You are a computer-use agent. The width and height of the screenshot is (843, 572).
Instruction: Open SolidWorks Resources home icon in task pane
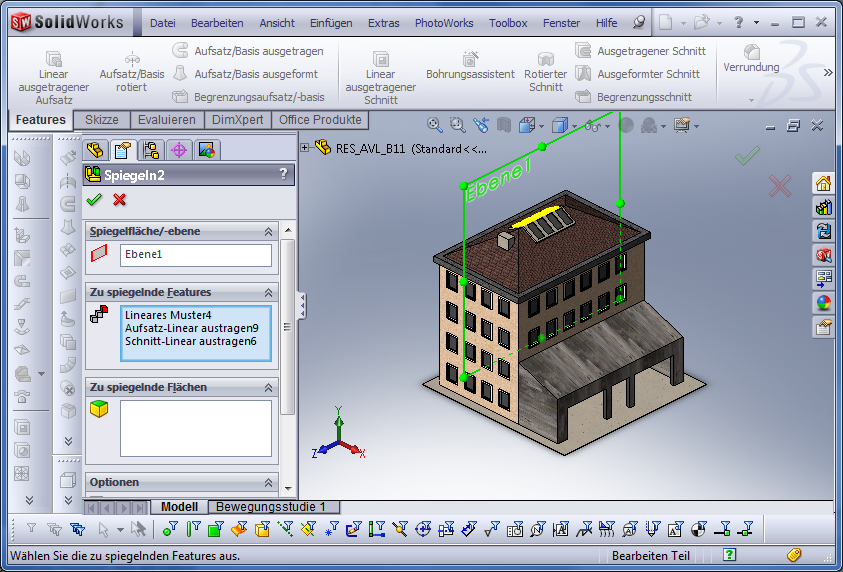824,183
